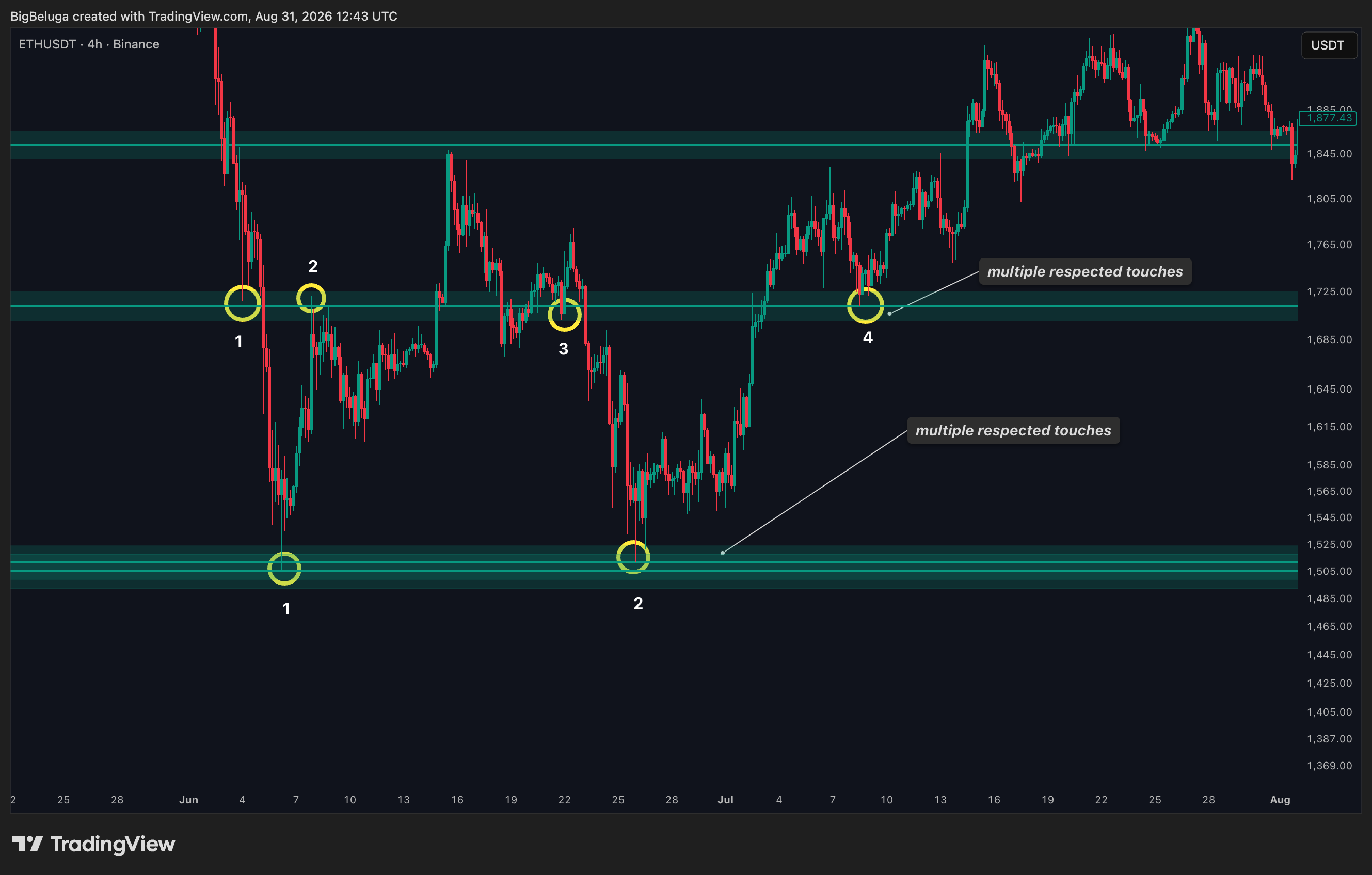Click the 1,405.00 price axis label

pos(1329,712)
